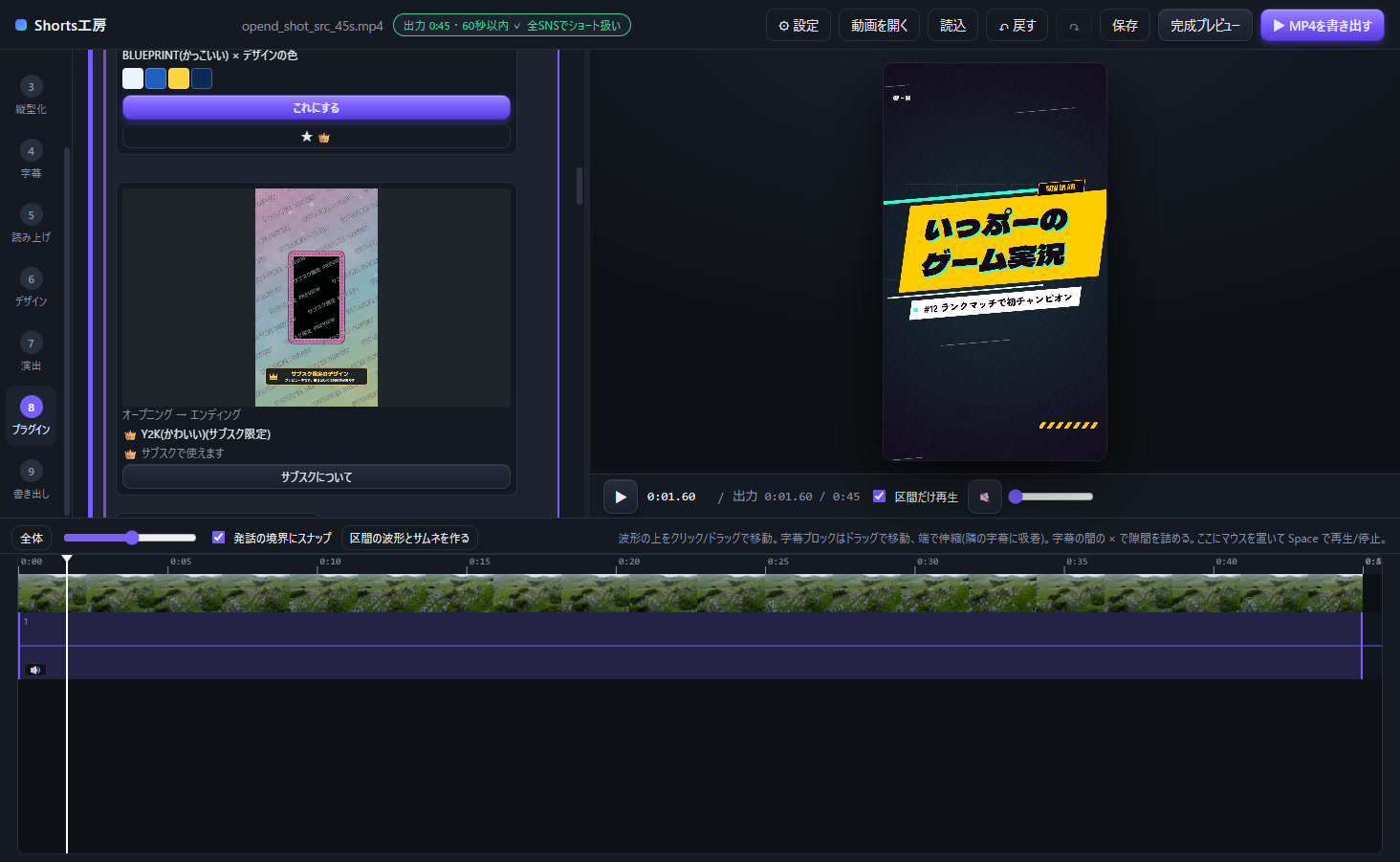Toggle the preview mute speaker button
1400x862 pixels.
coord(985,497)
